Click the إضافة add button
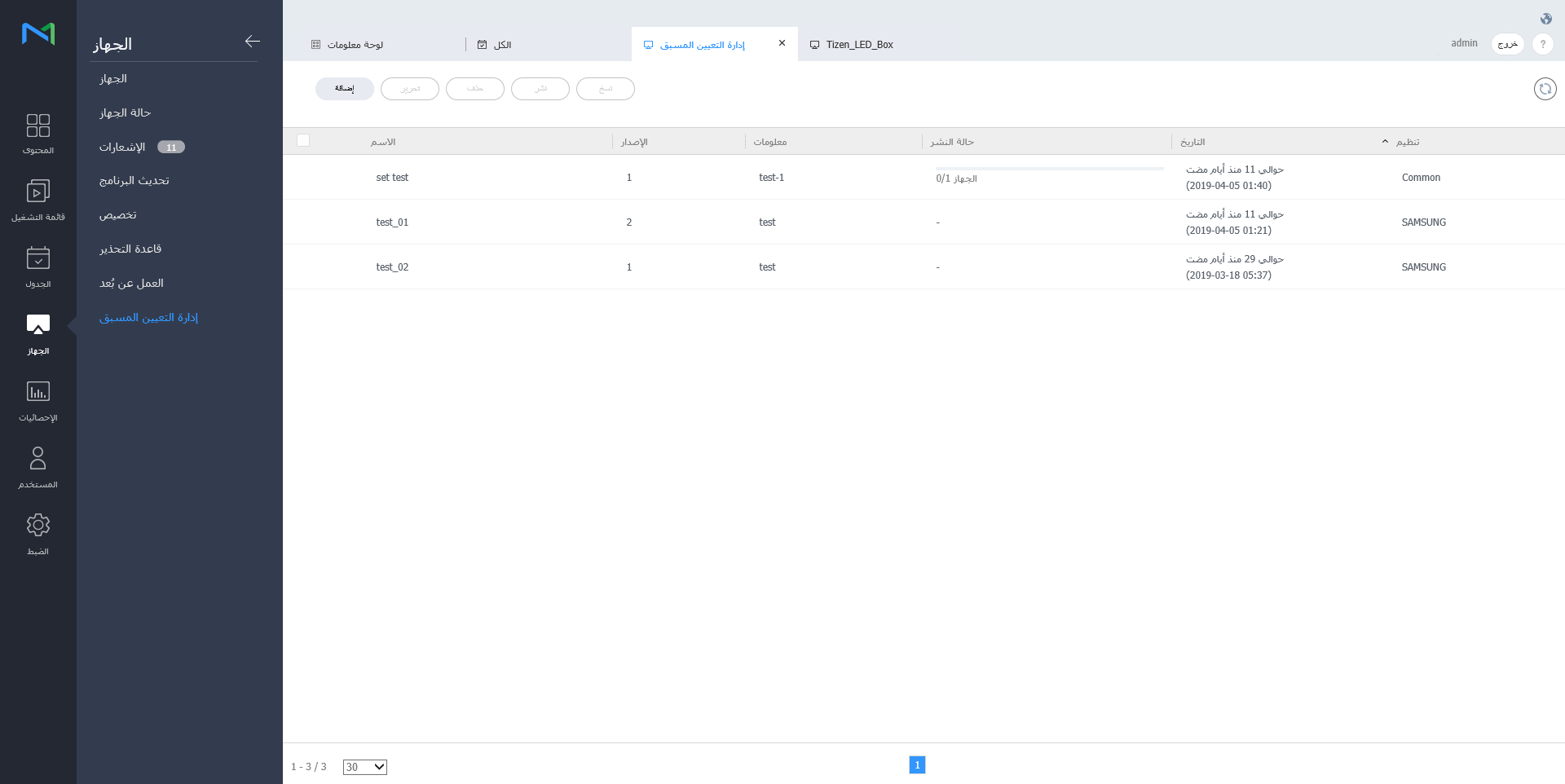 click(x=344, y=89)
